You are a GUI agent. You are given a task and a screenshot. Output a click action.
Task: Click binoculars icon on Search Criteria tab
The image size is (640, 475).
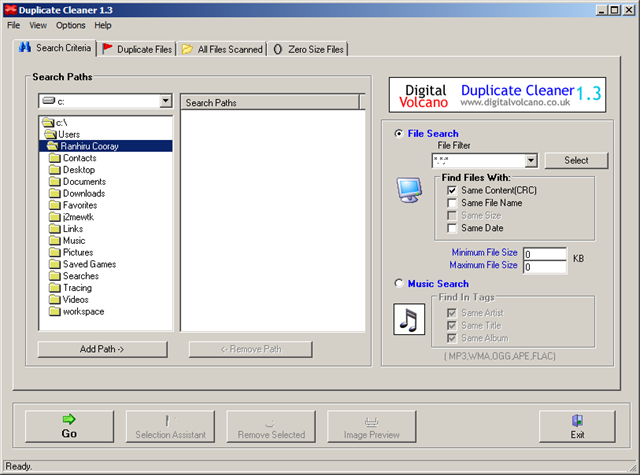pos(24,47)
